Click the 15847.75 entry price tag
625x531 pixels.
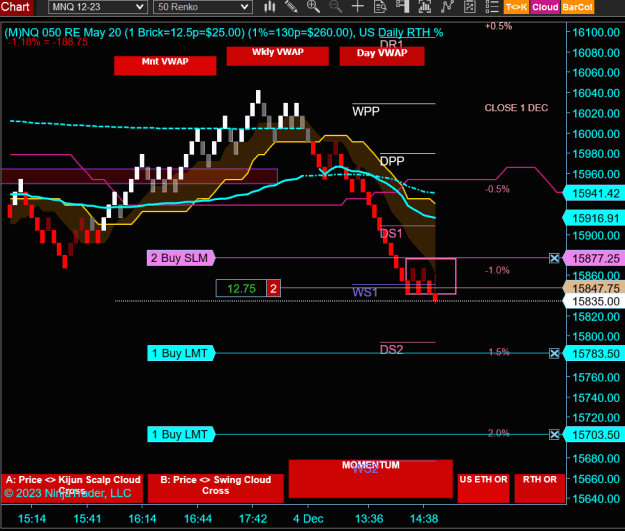(593, 288)
